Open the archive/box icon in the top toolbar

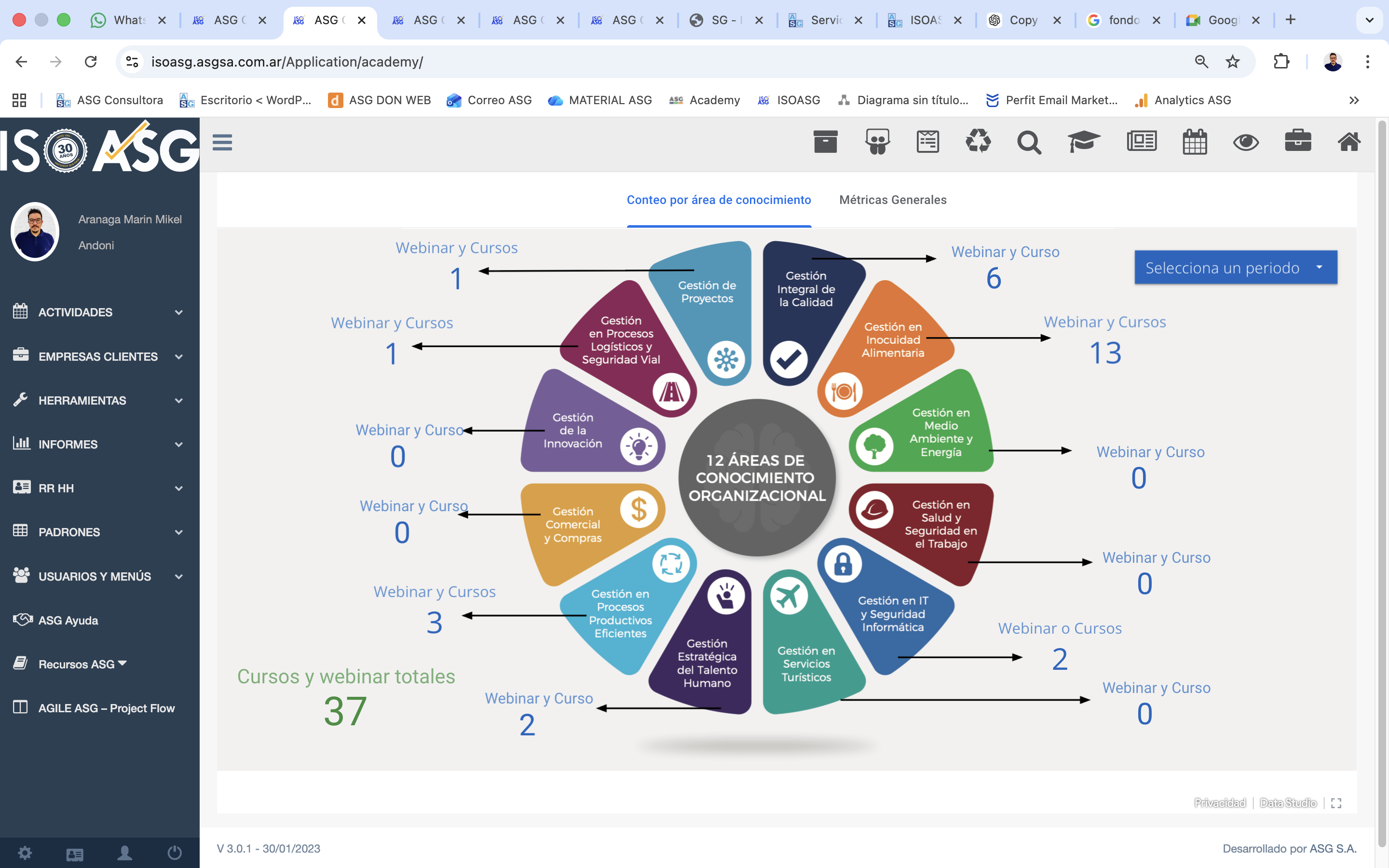pos(825,141)
